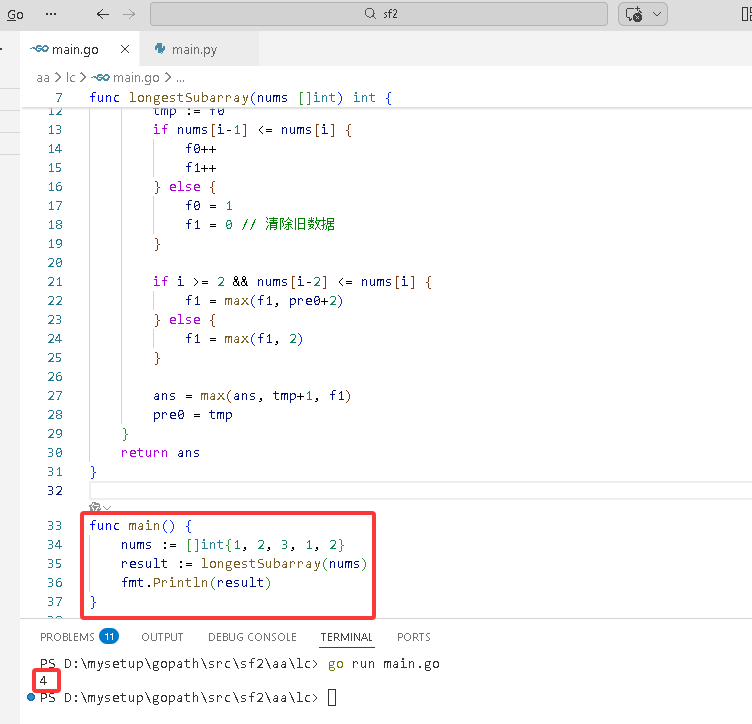The width and height of the screenshot is (752, 724).
Task: Click the breadcrumb ellipsis symbol item
Action: click(180, 78)
